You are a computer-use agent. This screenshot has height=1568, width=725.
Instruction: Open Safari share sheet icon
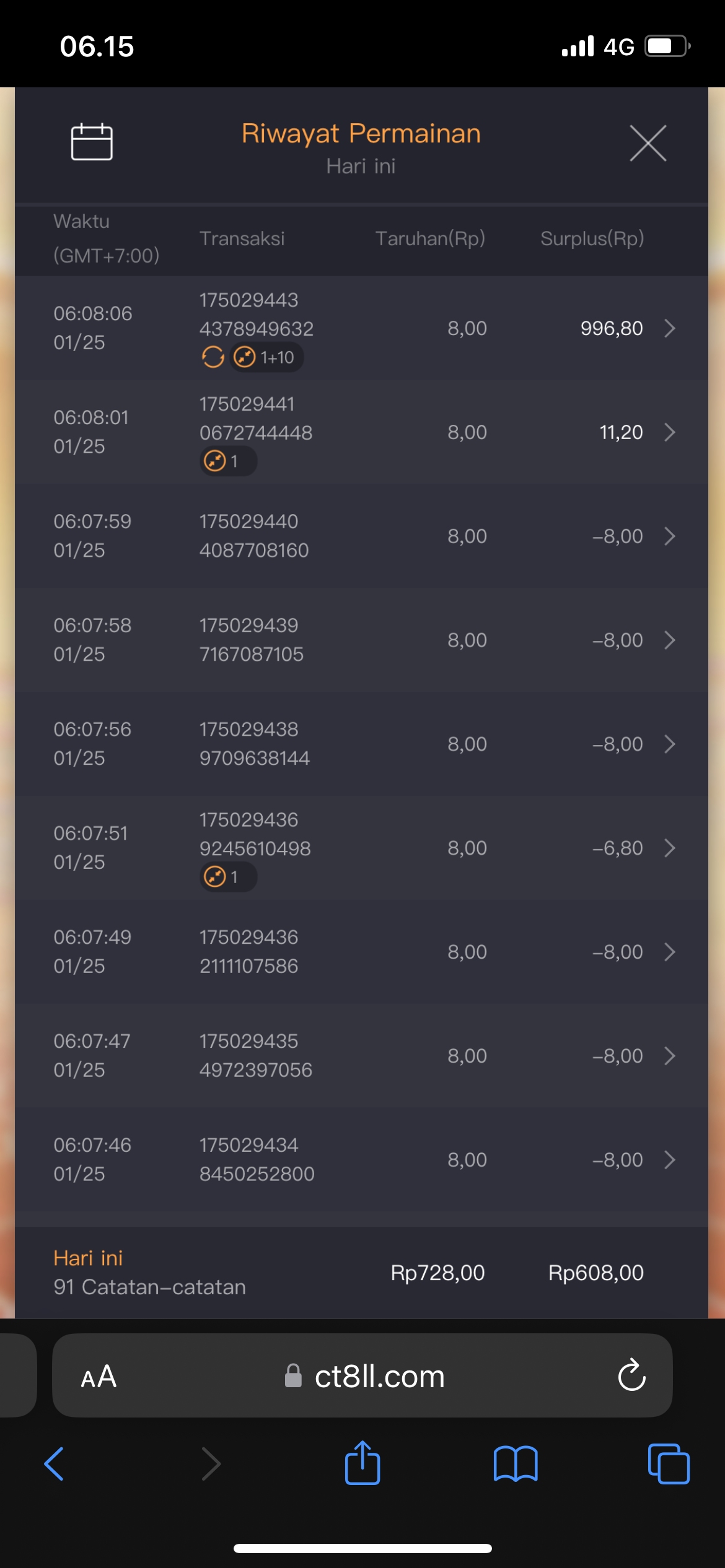point(362,1464)
